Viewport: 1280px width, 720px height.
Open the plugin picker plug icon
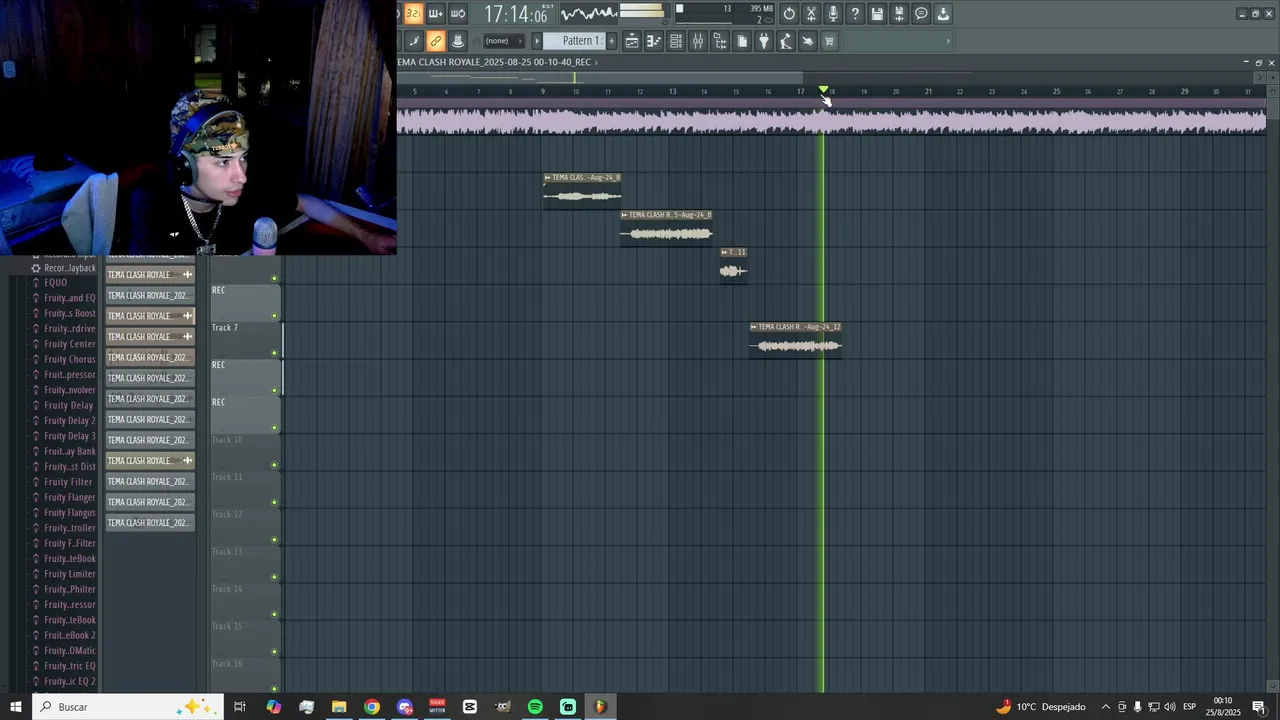coord(764,41)
